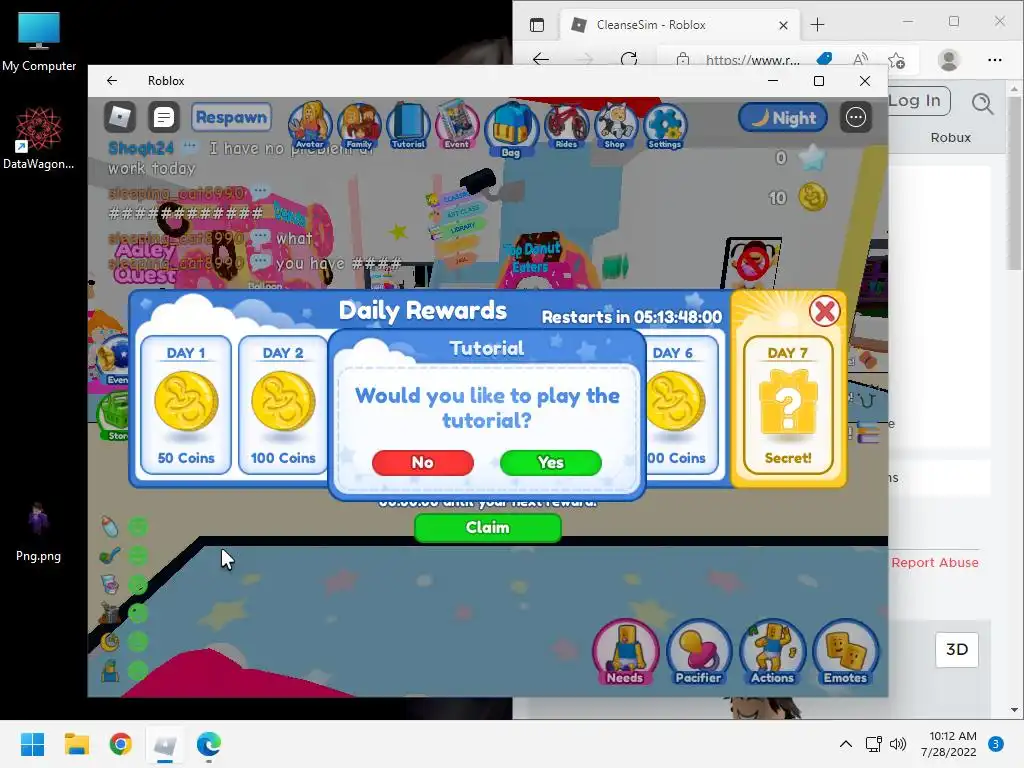
Task: Open the volume control in tray
Action: click(x=898, y=744)
